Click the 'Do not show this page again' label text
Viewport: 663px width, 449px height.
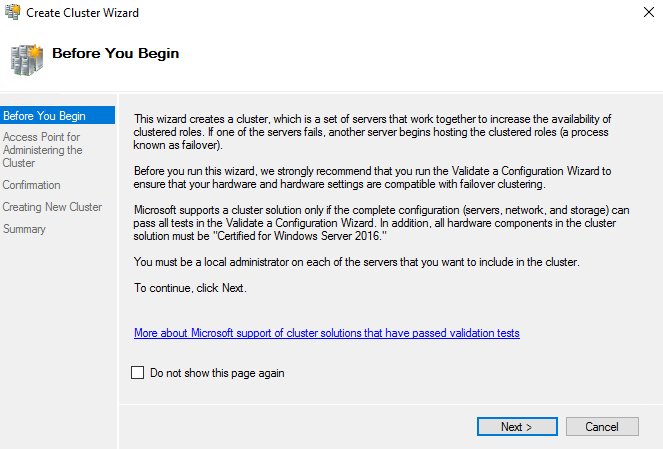pyautogui.click(x=217, y=373)
